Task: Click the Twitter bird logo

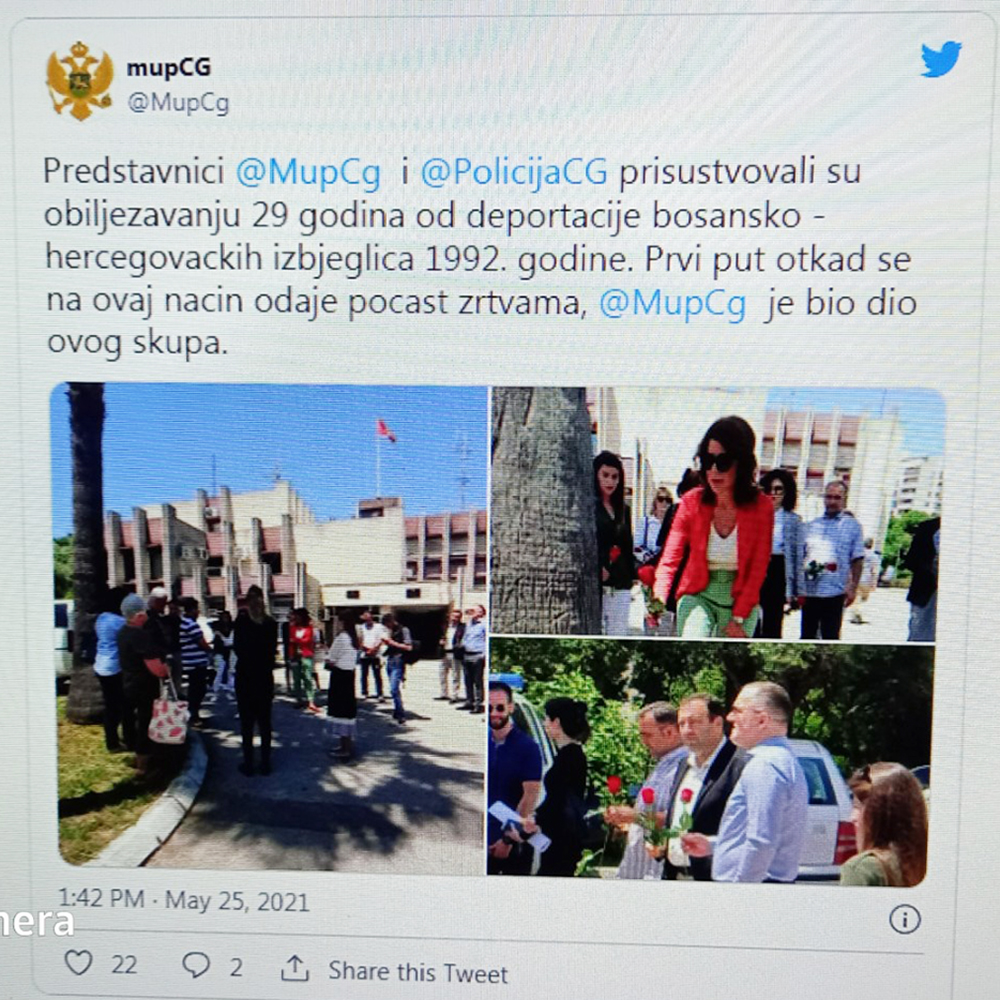Action: coord(941,59)
